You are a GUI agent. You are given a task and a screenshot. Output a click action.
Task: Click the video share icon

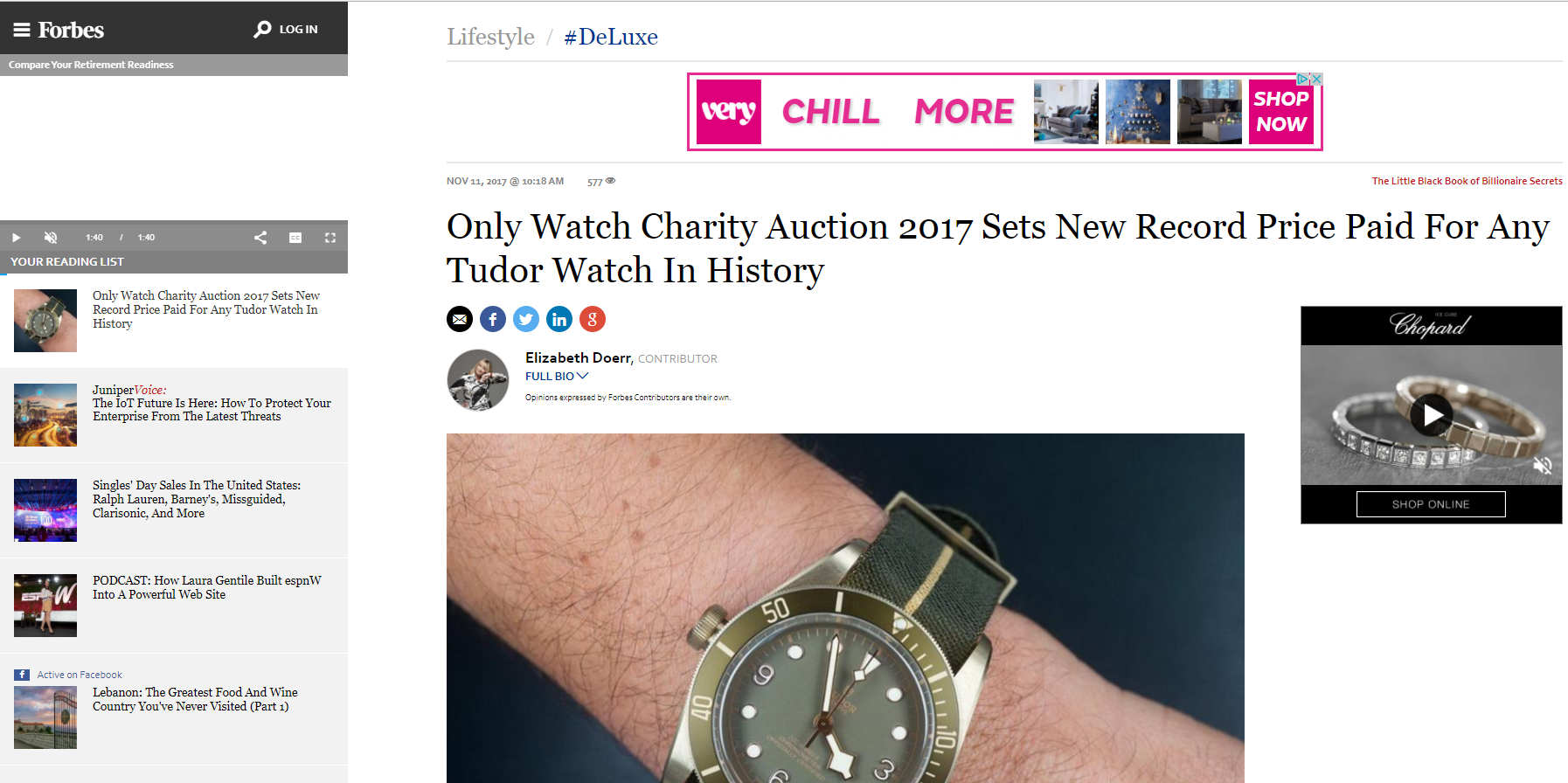[260, 238]
